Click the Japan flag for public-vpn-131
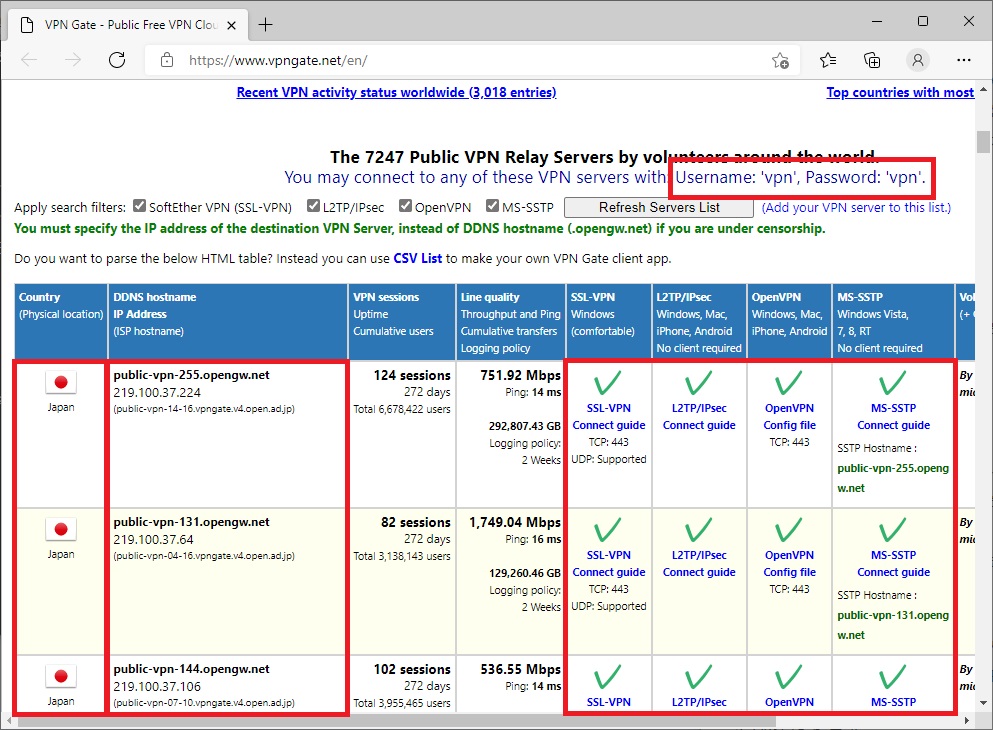993x730 pixels. [x=61, y=529]
